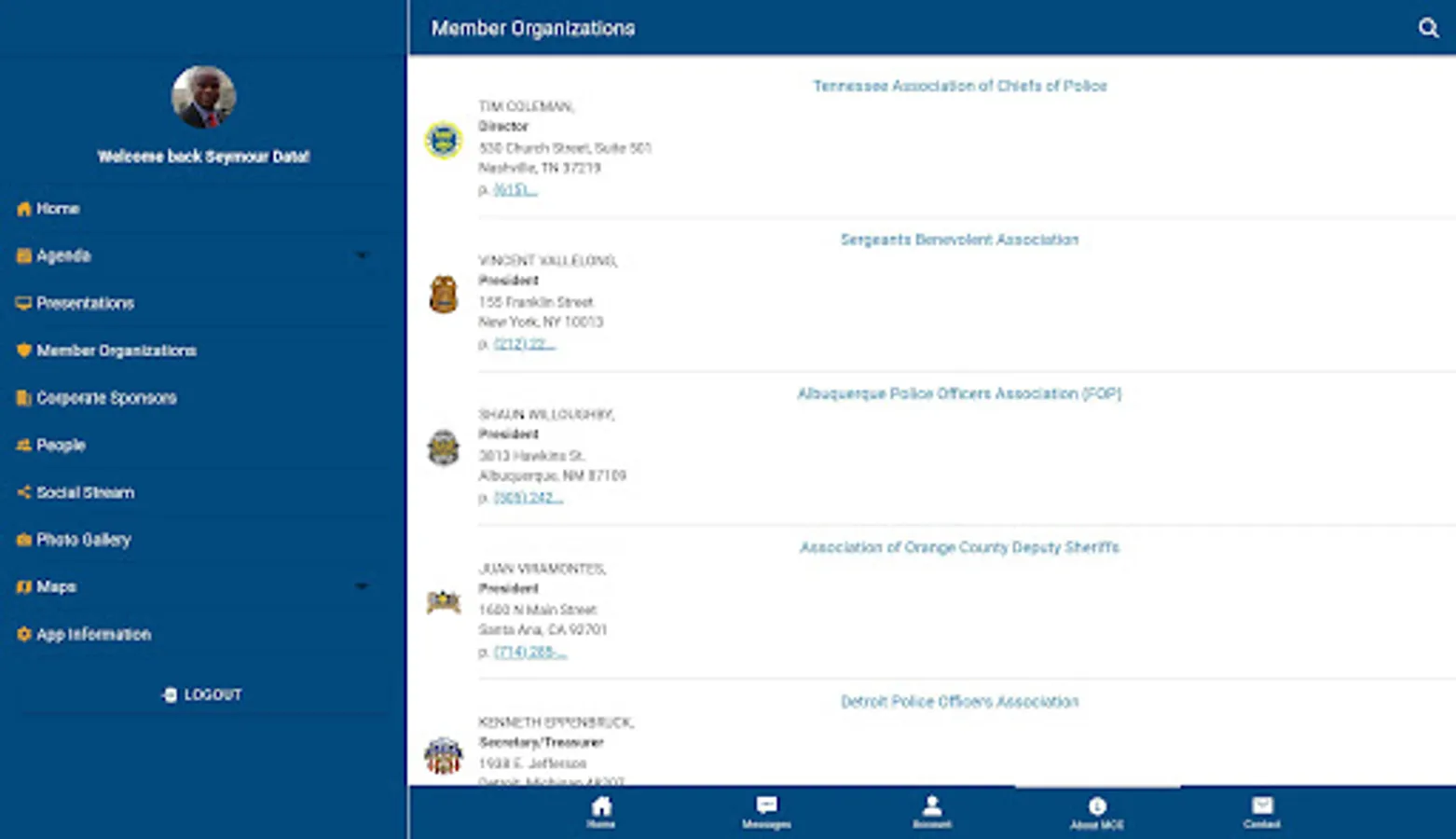This screenshot has height=839, width=1456.
Task: Tap the Account tab in bottom bar
Action: coord(931,812)
